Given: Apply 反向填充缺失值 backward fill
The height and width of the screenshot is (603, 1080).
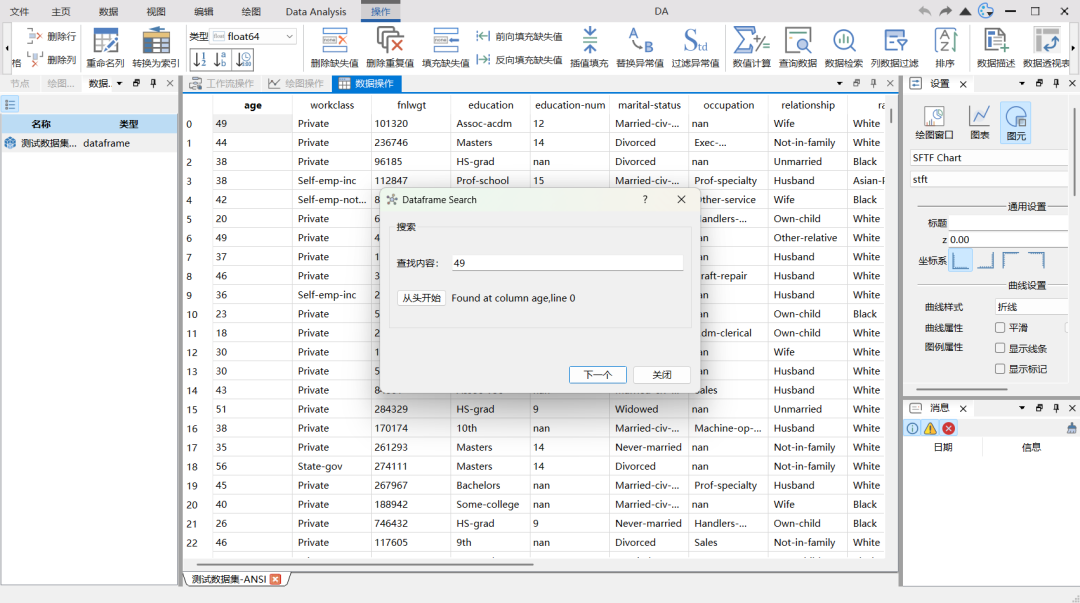Looking at the screenshot, I should point(519,60).
